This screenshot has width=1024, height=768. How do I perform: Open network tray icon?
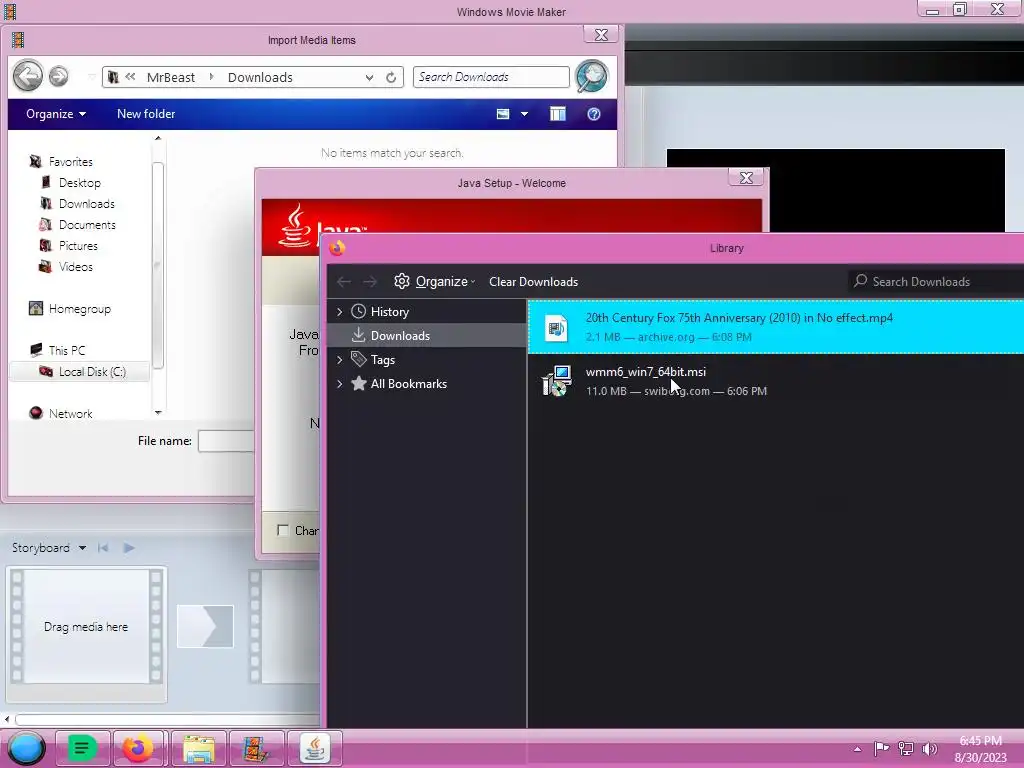tap(906, 748)
